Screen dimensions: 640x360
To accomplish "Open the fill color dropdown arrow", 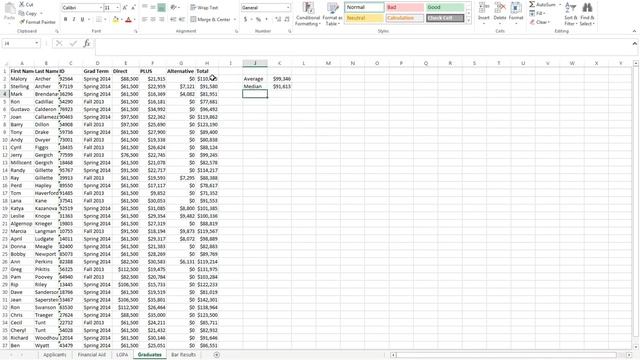I will 122,20.
